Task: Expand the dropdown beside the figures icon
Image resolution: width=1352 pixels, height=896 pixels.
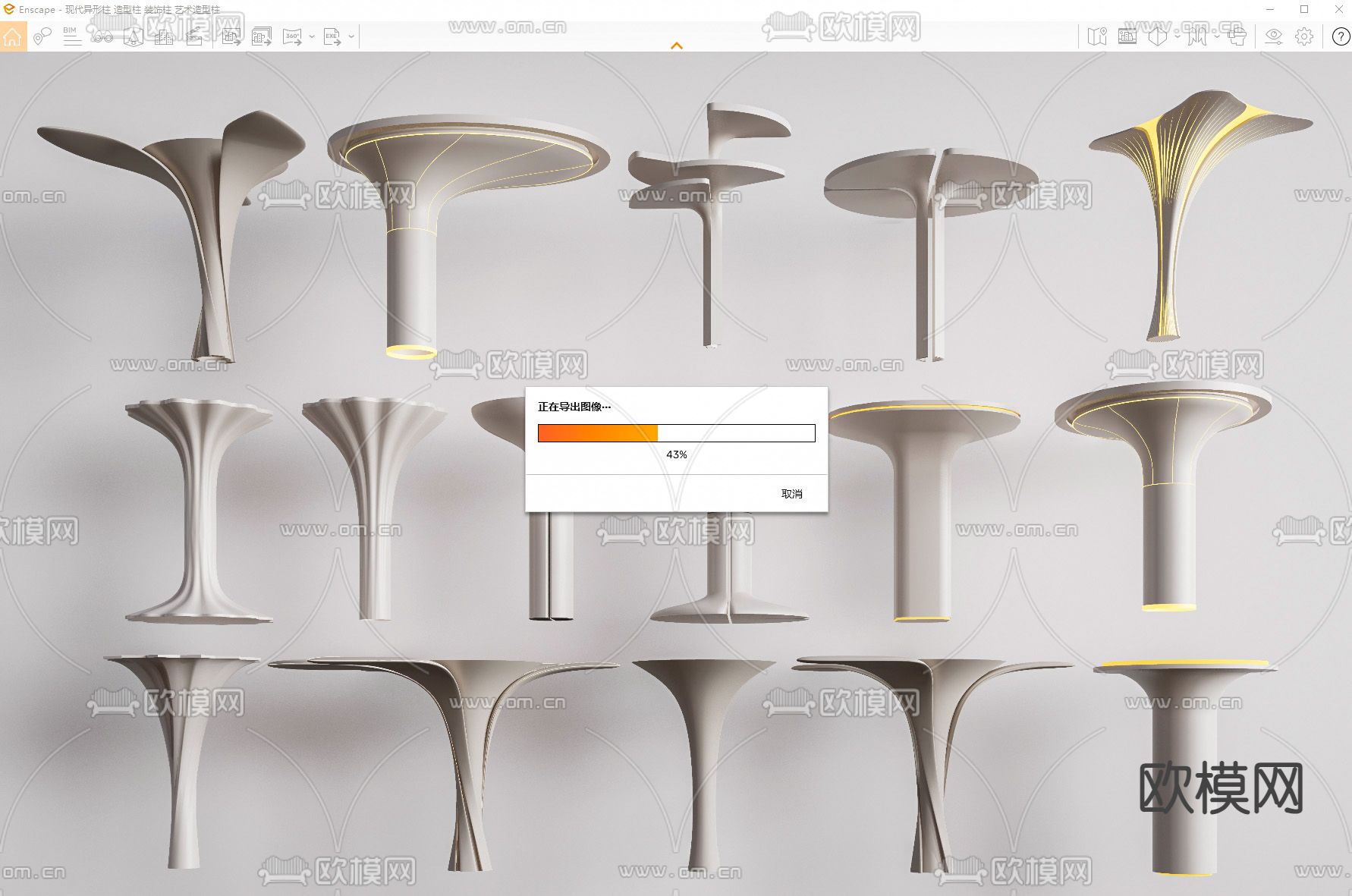Action: click(x=1216, y=36)
